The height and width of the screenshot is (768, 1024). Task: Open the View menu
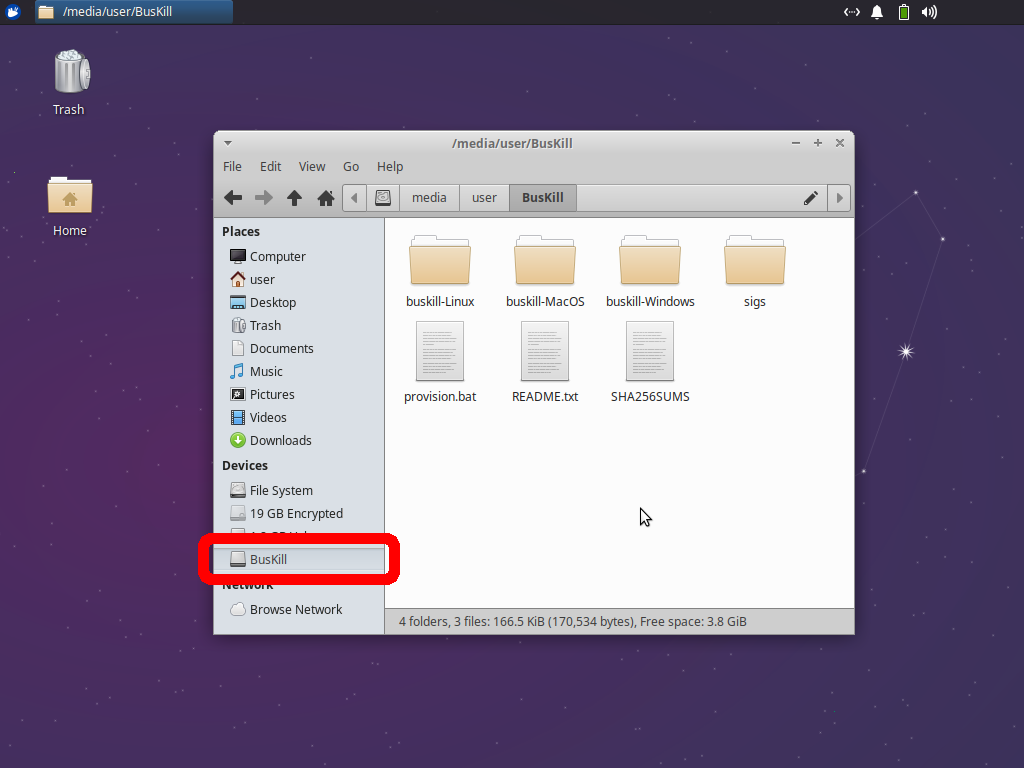[312, 167]
